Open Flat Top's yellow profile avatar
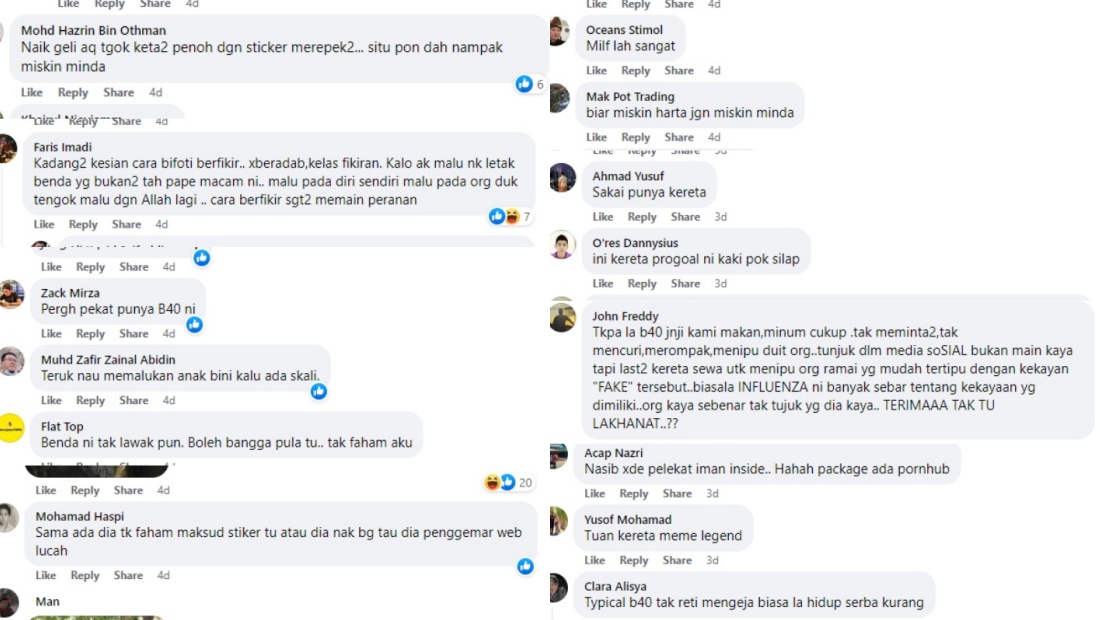The height and width of the screenshot is (620, 1100). click(11, 428)
